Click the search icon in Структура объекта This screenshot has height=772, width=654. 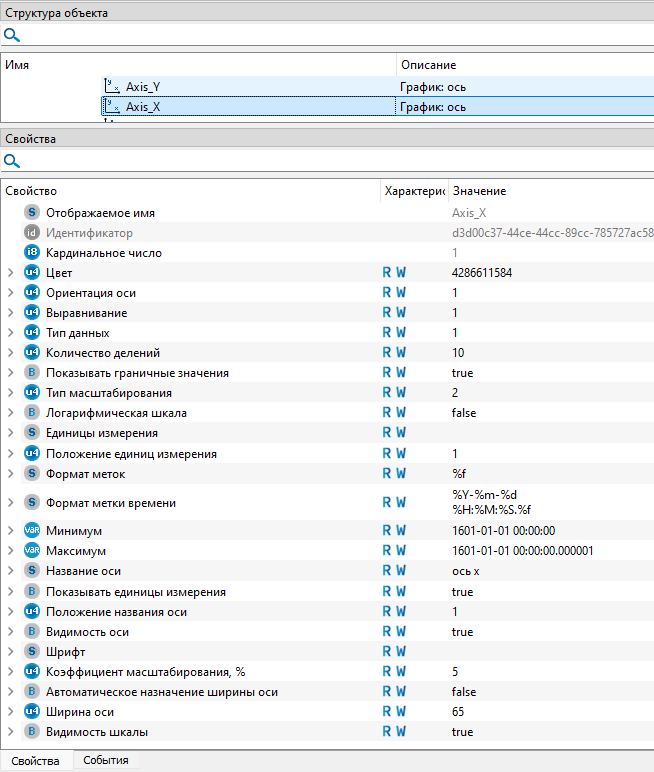12,35
